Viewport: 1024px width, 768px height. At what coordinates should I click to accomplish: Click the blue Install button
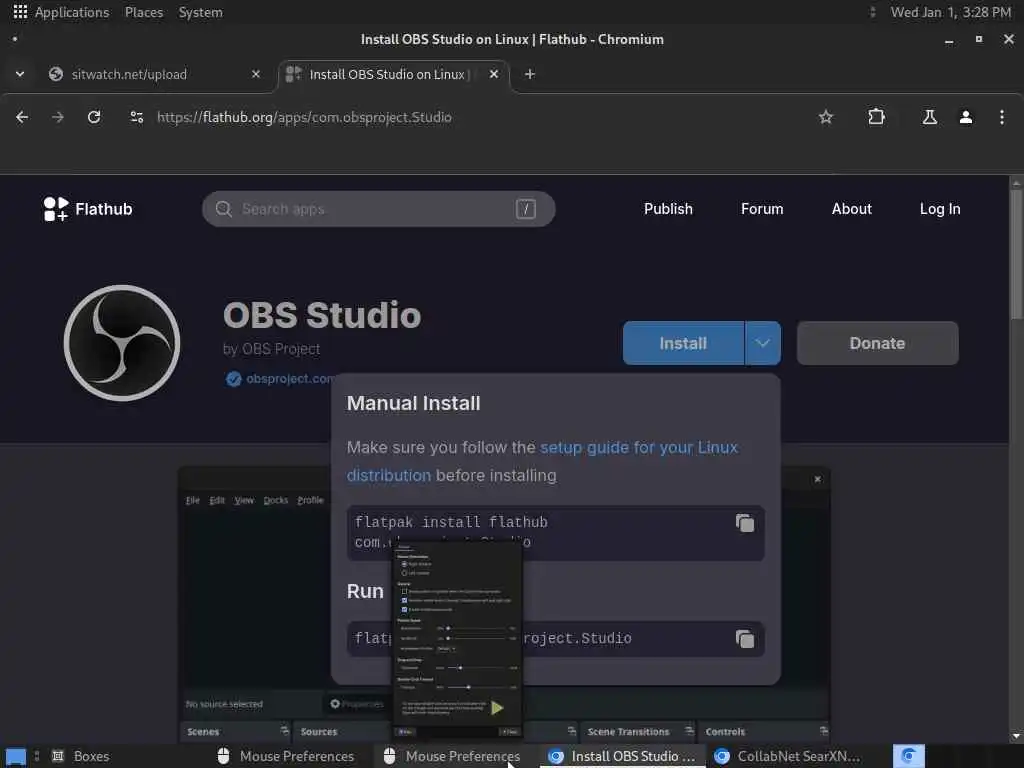tap(683, 343)
